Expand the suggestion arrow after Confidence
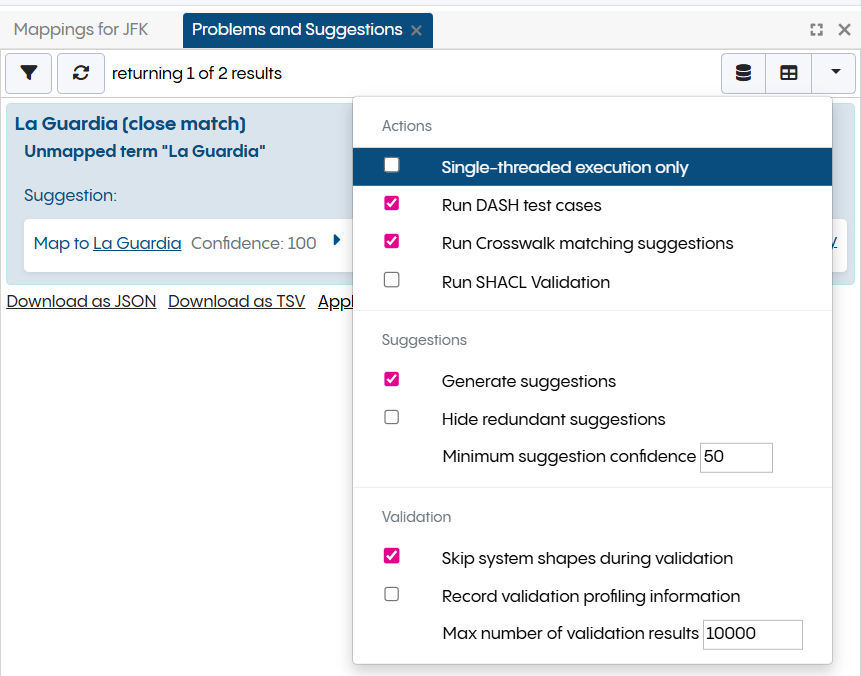This screenshot has height=676, width=861. point(337,240)
